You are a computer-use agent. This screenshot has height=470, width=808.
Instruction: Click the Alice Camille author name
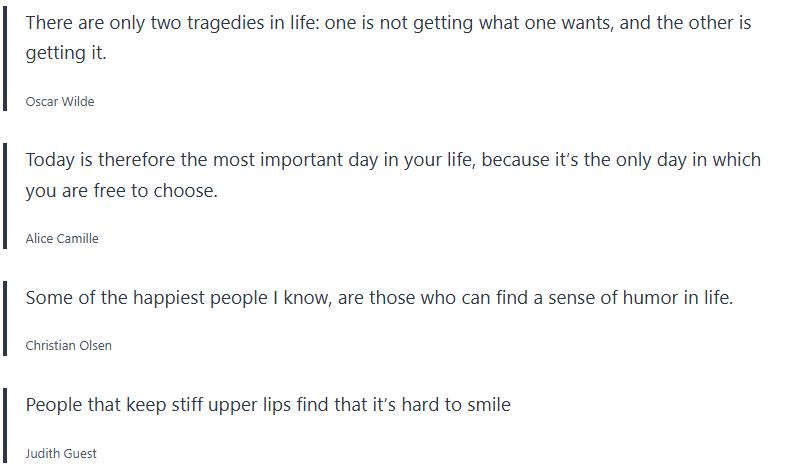click(x=62, y=238)
